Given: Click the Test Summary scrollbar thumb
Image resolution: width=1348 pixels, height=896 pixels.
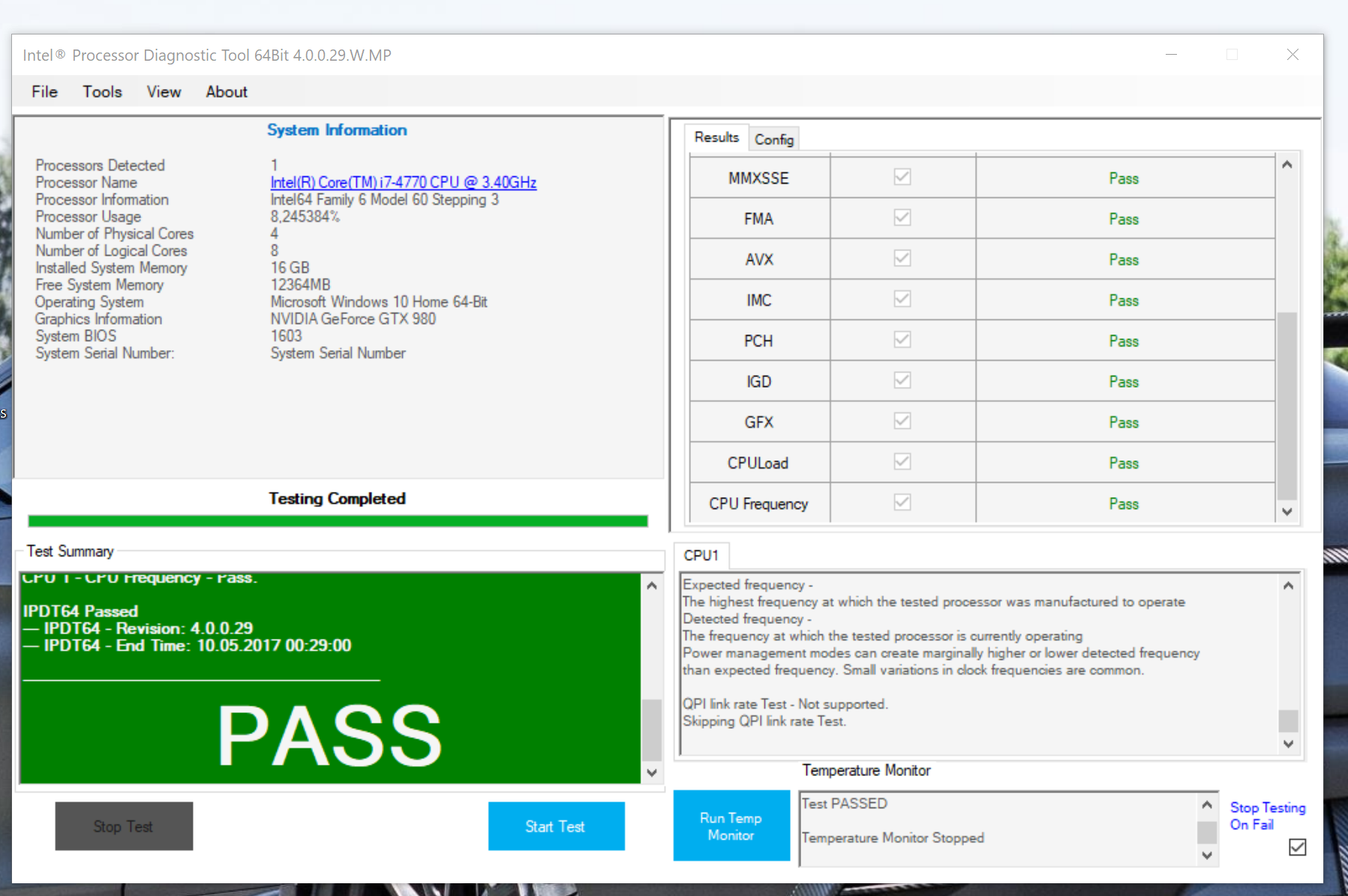Looking at the screenshot, I should [652, 730].
